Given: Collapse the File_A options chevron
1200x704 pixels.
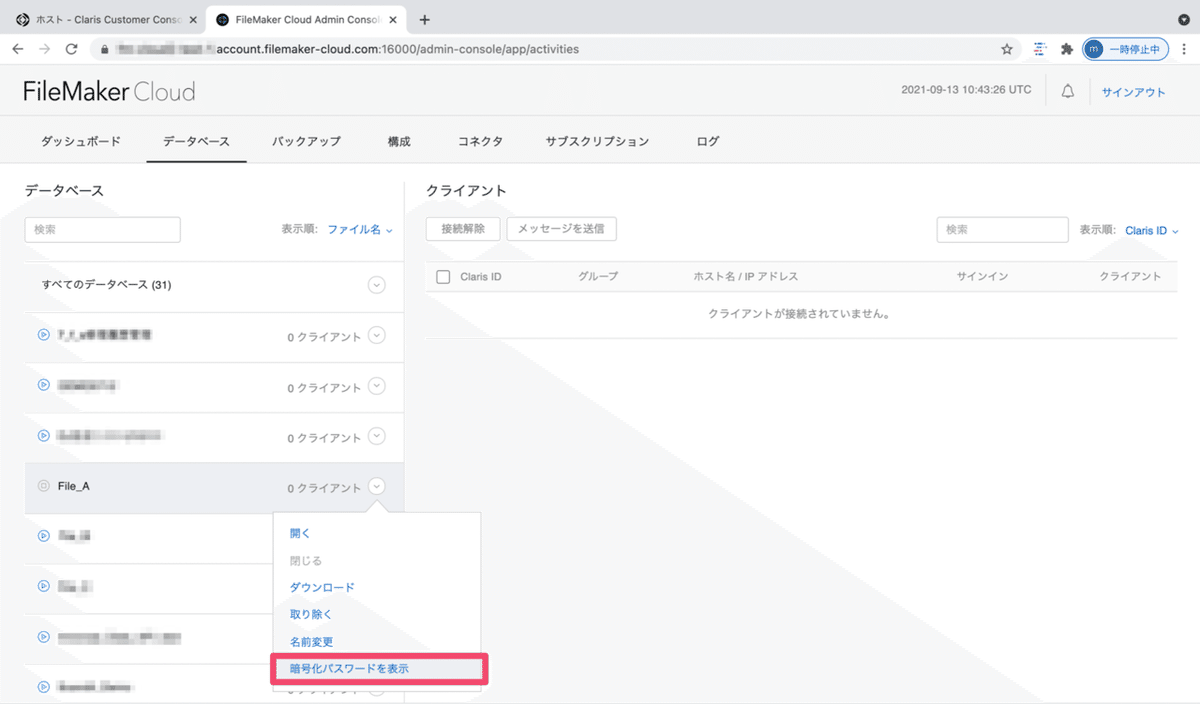Looking at the screenshot, I should click(376, 486).
